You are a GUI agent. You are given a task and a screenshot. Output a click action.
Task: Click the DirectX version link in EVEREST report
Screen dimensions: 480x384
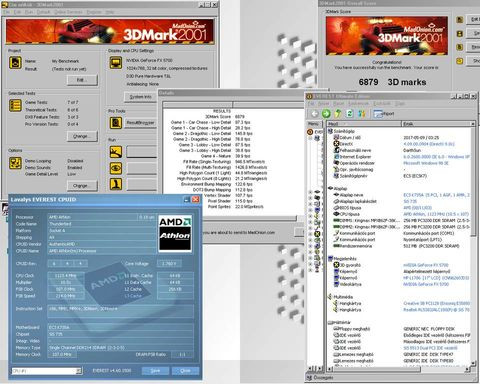tap(428, 144)
